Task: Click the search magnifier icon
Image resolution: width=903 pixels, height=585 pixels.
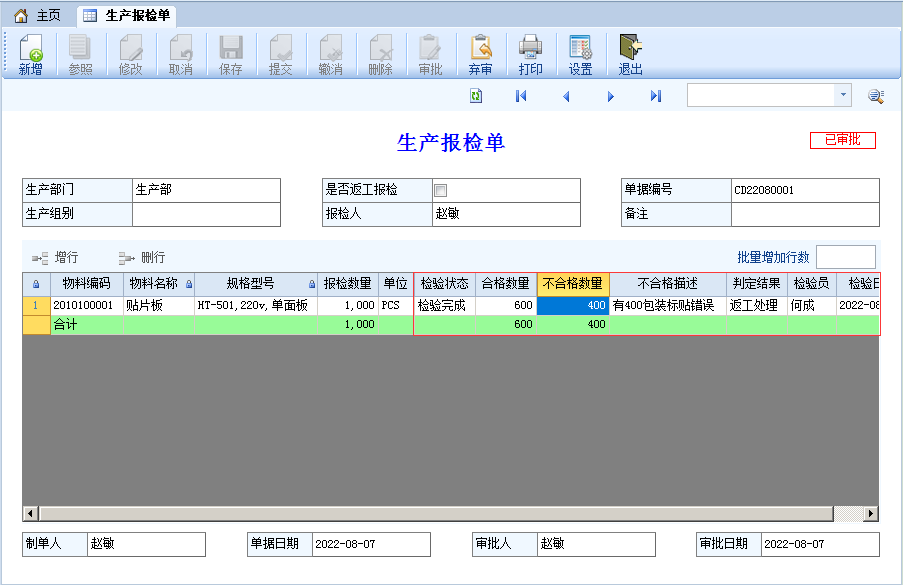Action: point(876,96)
